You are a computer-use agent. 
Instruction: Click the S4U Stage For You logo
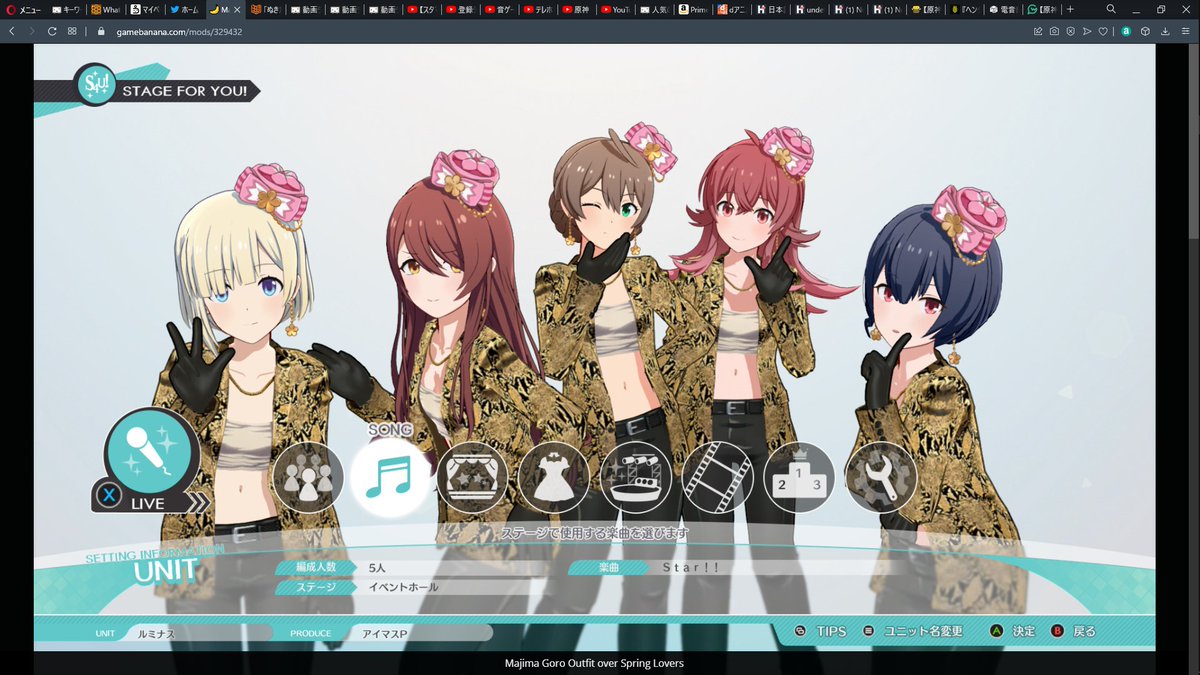tap(96, 86)
